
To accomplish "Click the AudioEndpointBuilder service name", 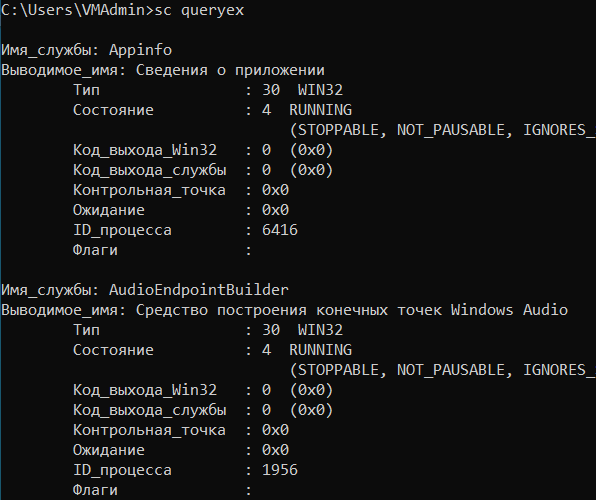I will click(199, 290).
